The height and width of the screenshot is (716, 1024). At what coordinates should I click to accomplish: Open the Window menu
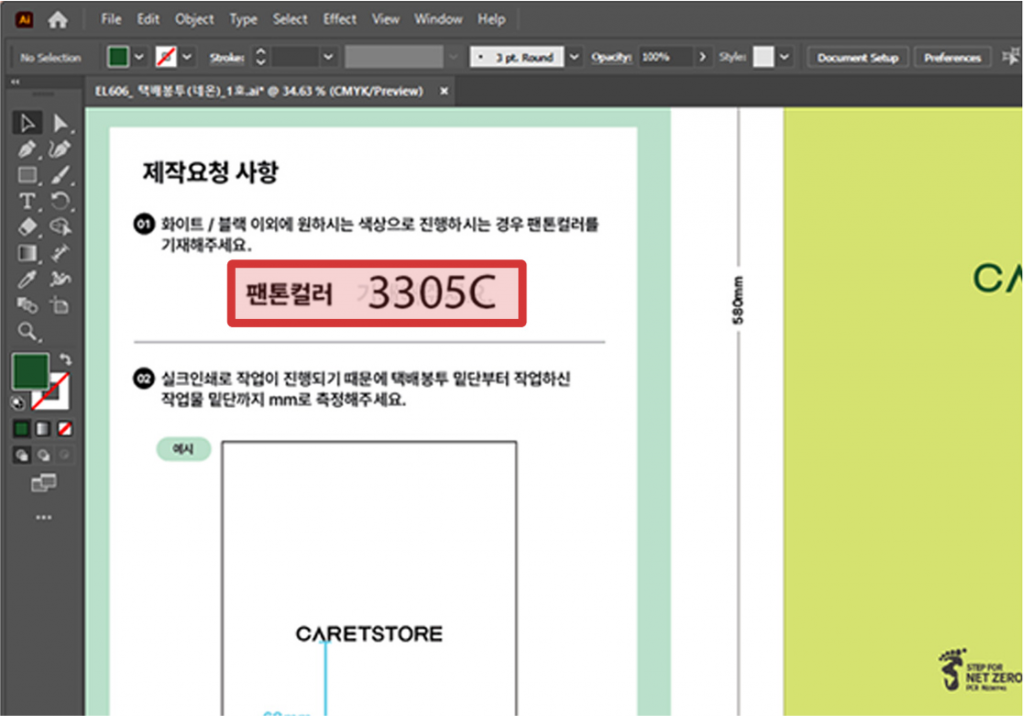438,20
